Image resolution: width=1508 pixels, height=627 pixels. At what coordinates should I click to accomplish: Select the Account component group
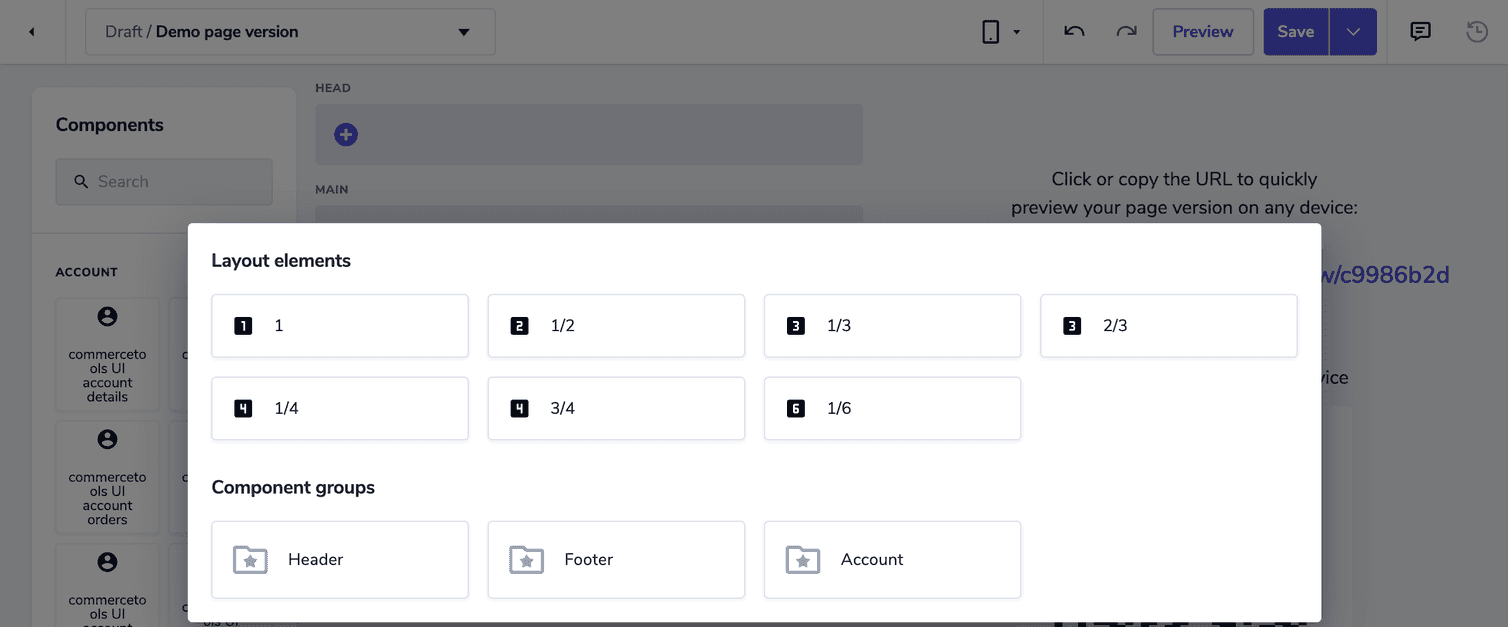(x=892, y=559)
